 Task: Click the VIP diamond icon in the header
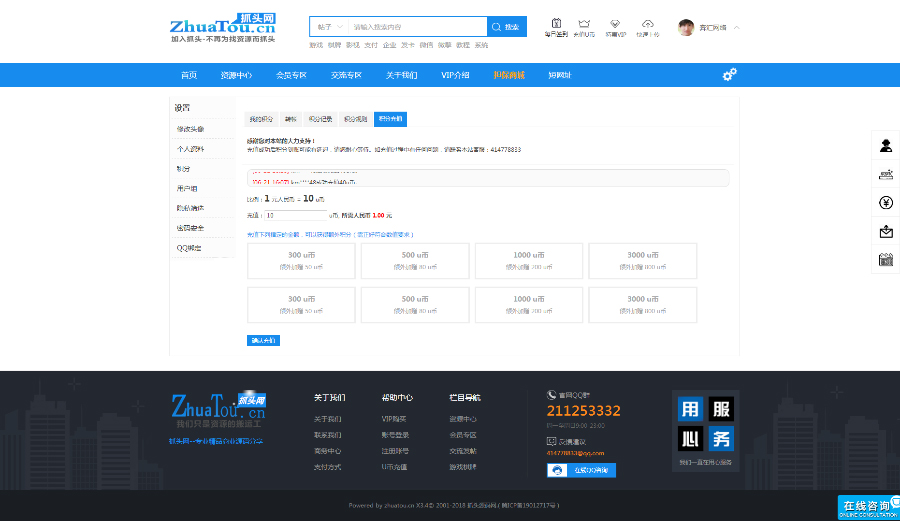pyautogui.click(x=616, y=23)
